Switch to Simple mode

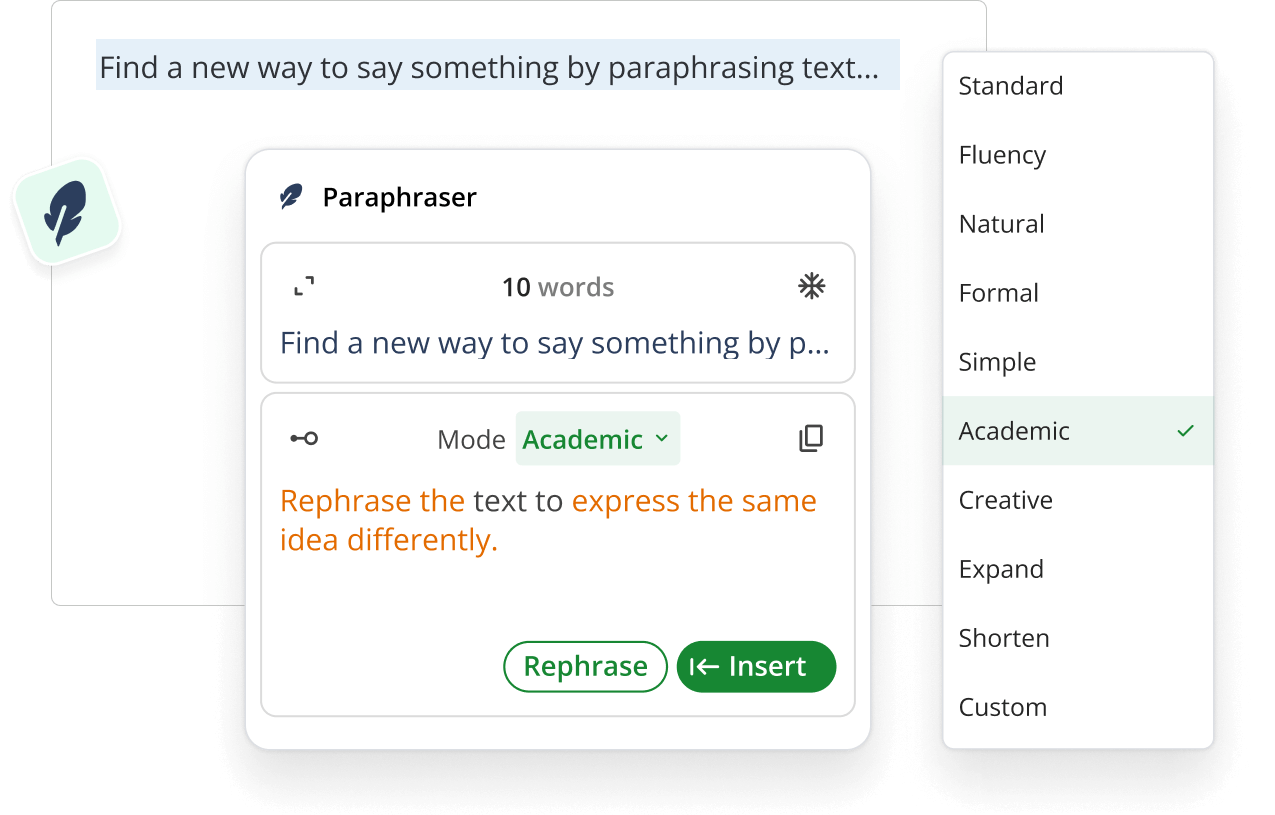coord(997,362)
